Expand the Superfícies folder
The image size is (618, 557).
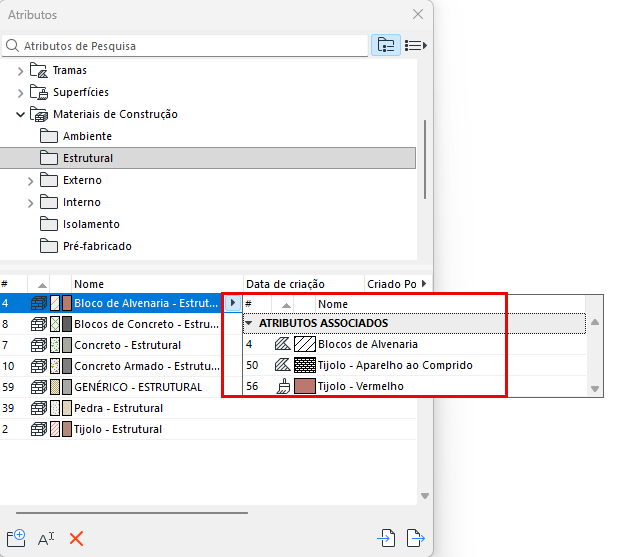[20, 93]
